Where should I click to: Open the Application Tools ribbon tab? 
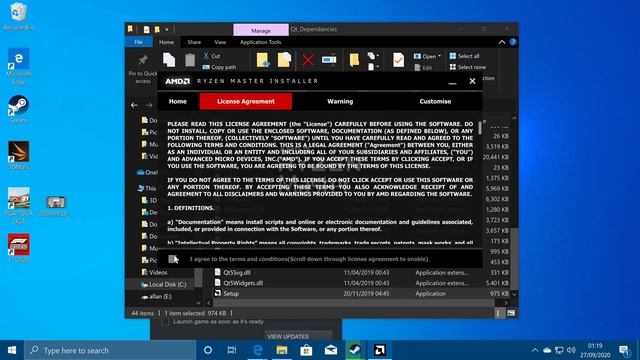[260, 42]
